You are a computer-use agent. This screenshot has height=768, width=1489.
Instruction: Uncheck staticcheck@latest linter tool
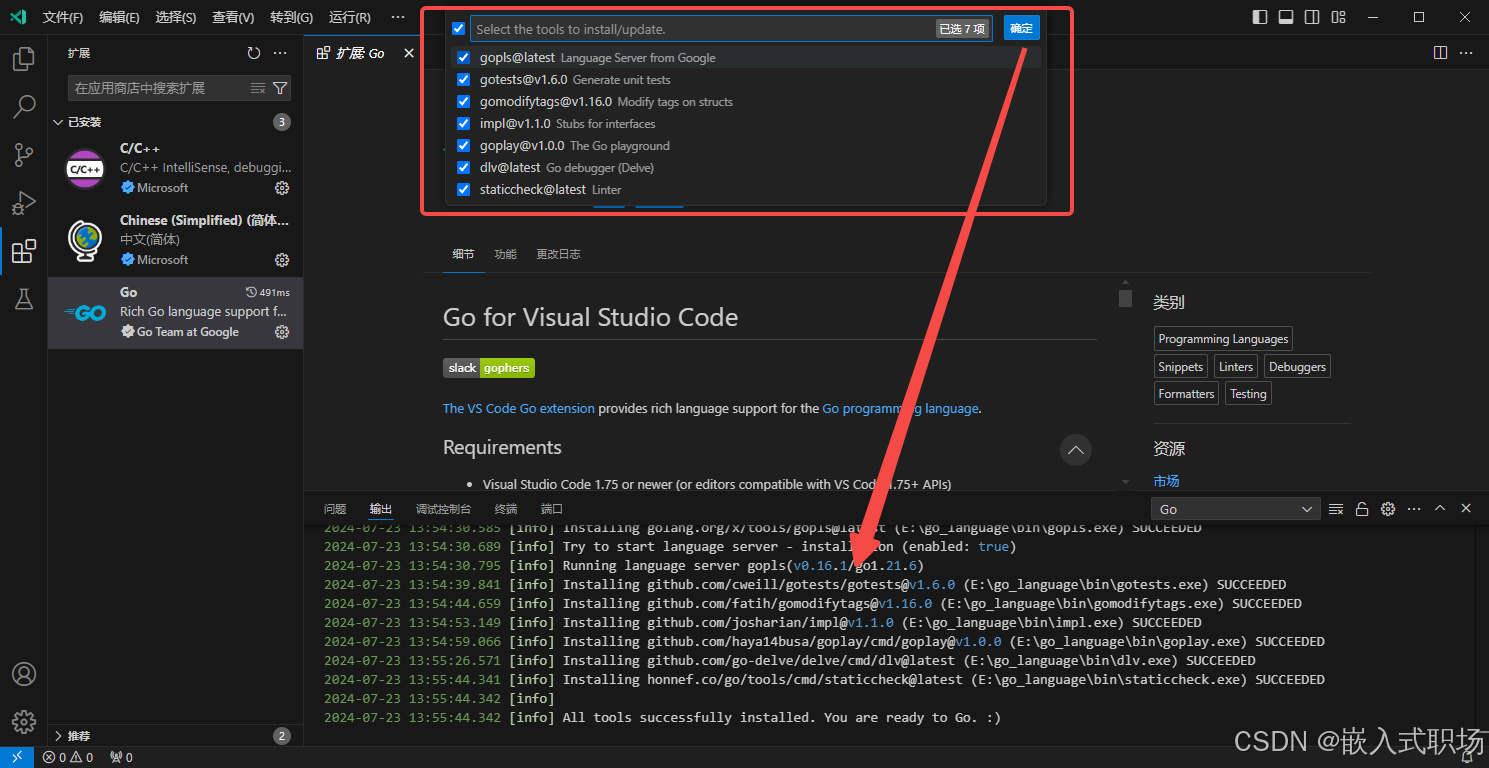pyautogui.click(x=463, y=190)
